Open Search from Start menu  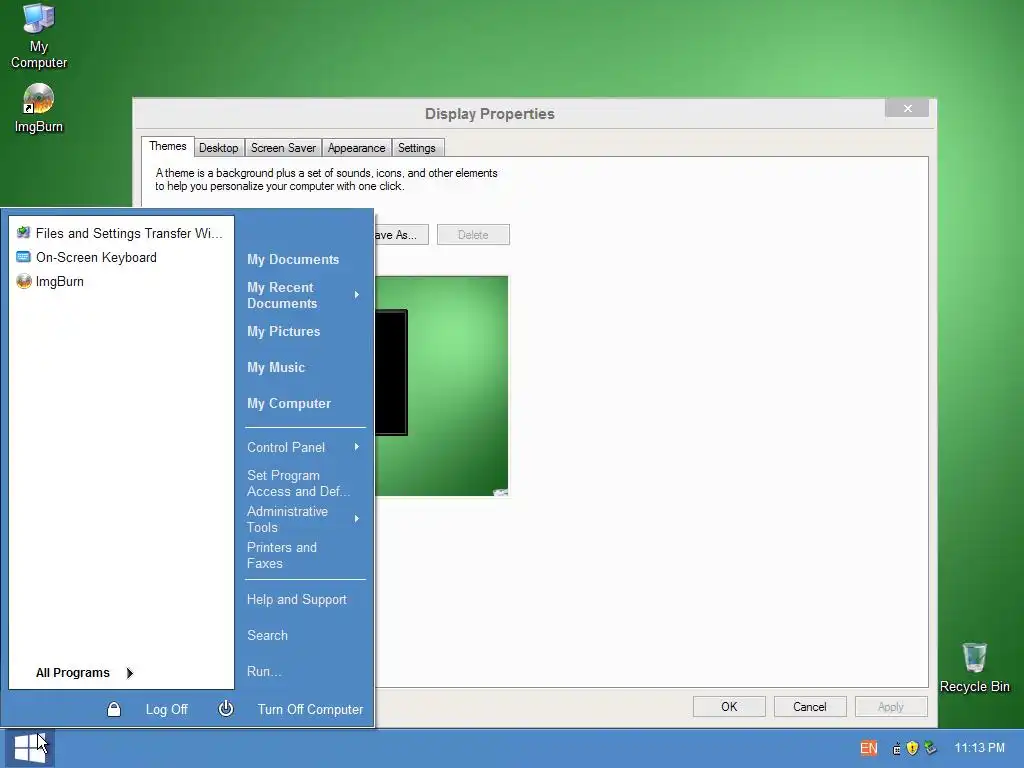click(x=267, y=635)
